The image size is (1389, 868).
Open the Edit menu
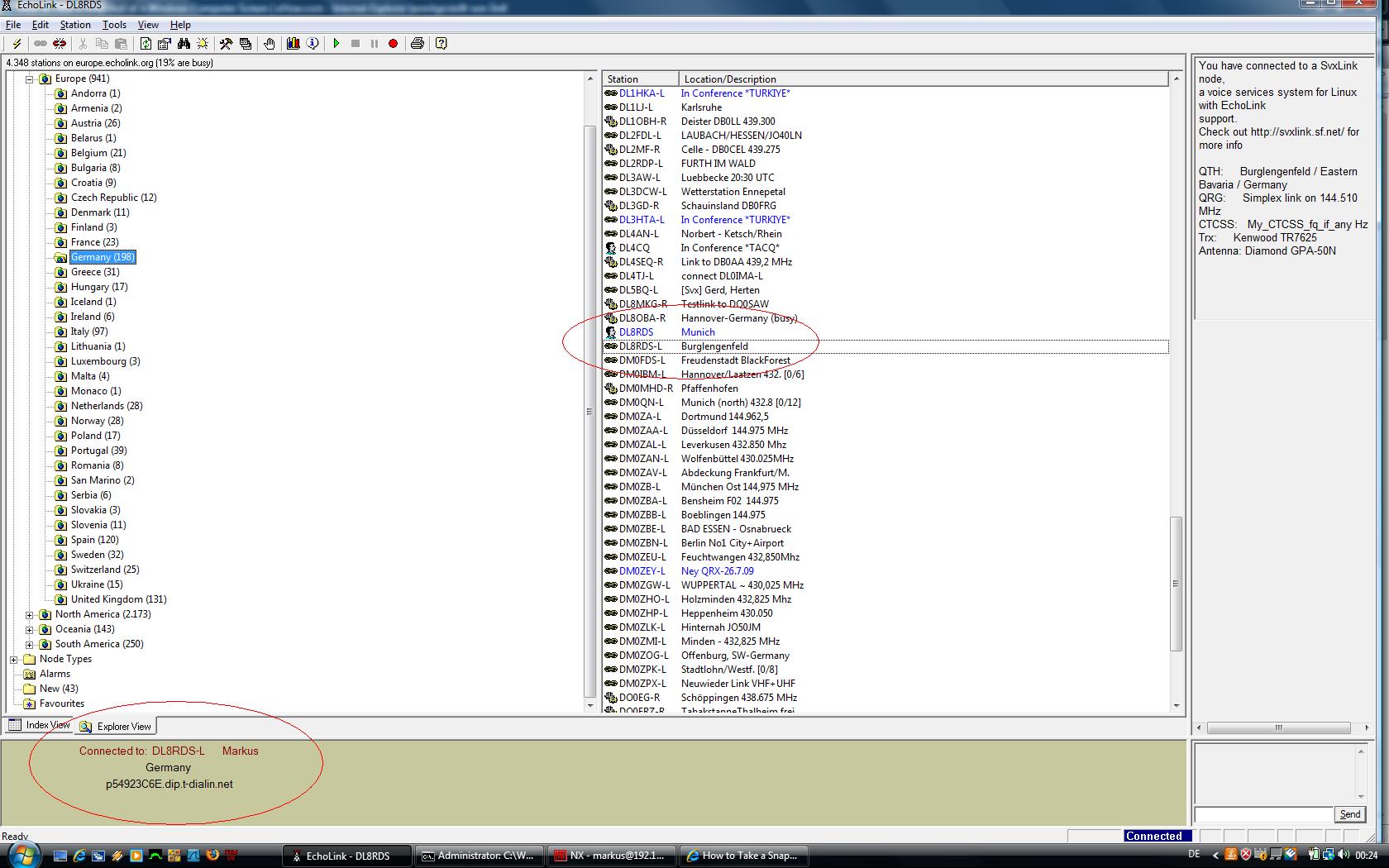41,25
